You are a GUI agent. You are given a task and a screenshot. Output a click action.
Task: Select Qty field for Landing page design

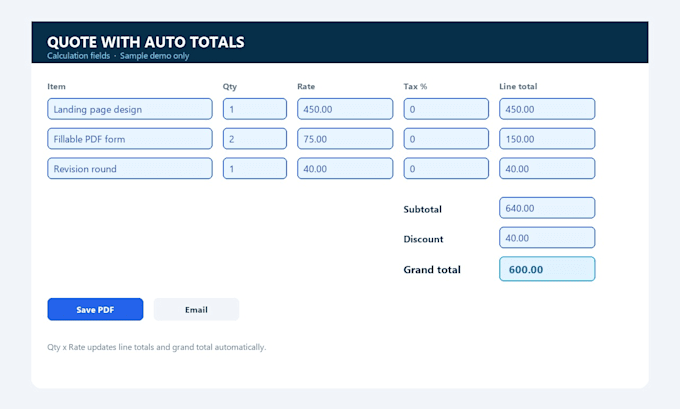click(255, 109)
